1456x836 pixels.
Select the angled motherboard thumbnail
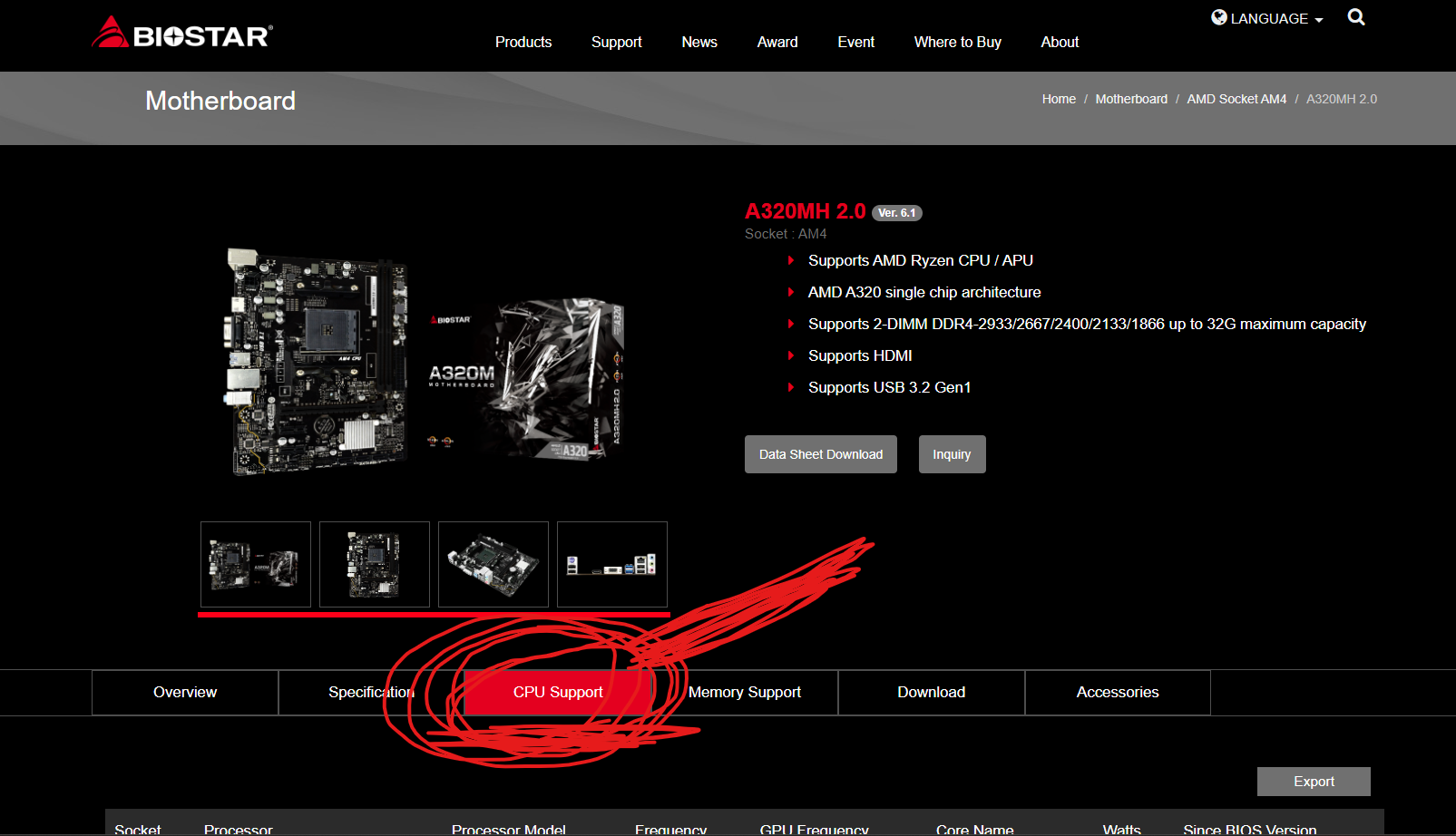[493, 564]
